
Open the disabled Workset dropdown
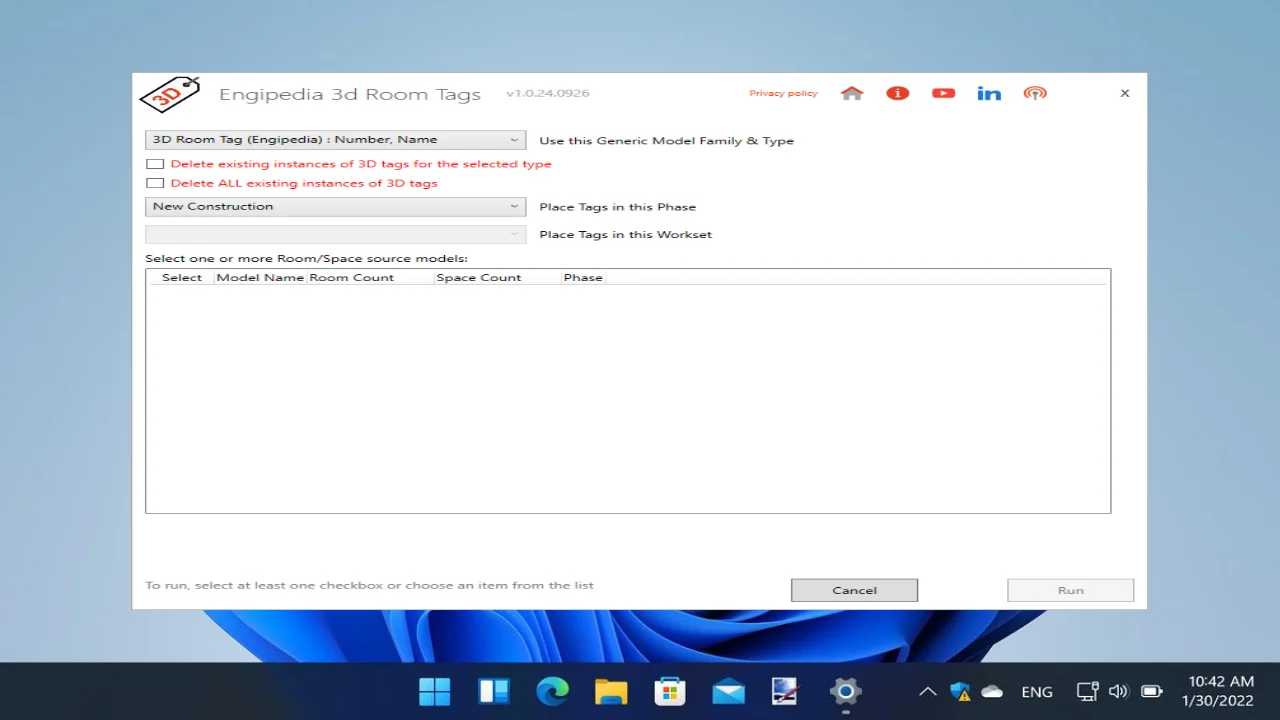(335, 234)
